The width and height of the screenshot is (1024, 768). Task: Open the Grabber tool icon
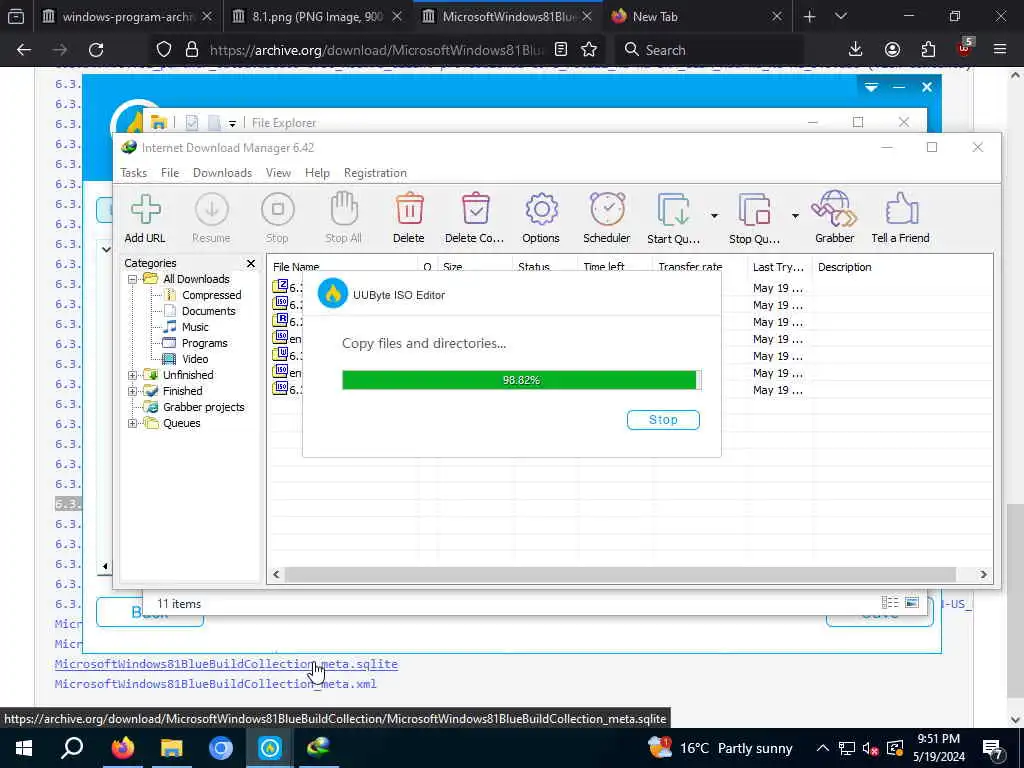coord(834,218)
